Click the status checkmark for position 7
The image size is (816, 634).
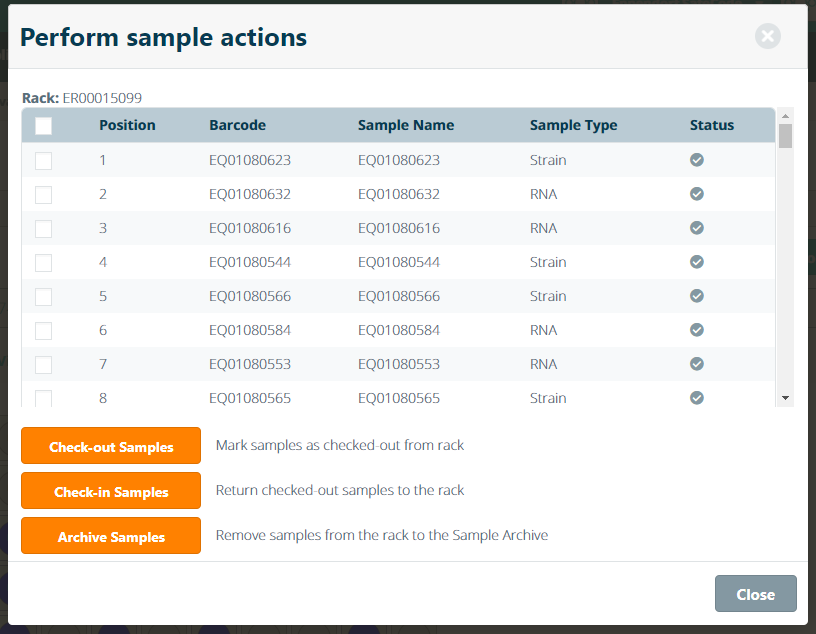(697, 364)
